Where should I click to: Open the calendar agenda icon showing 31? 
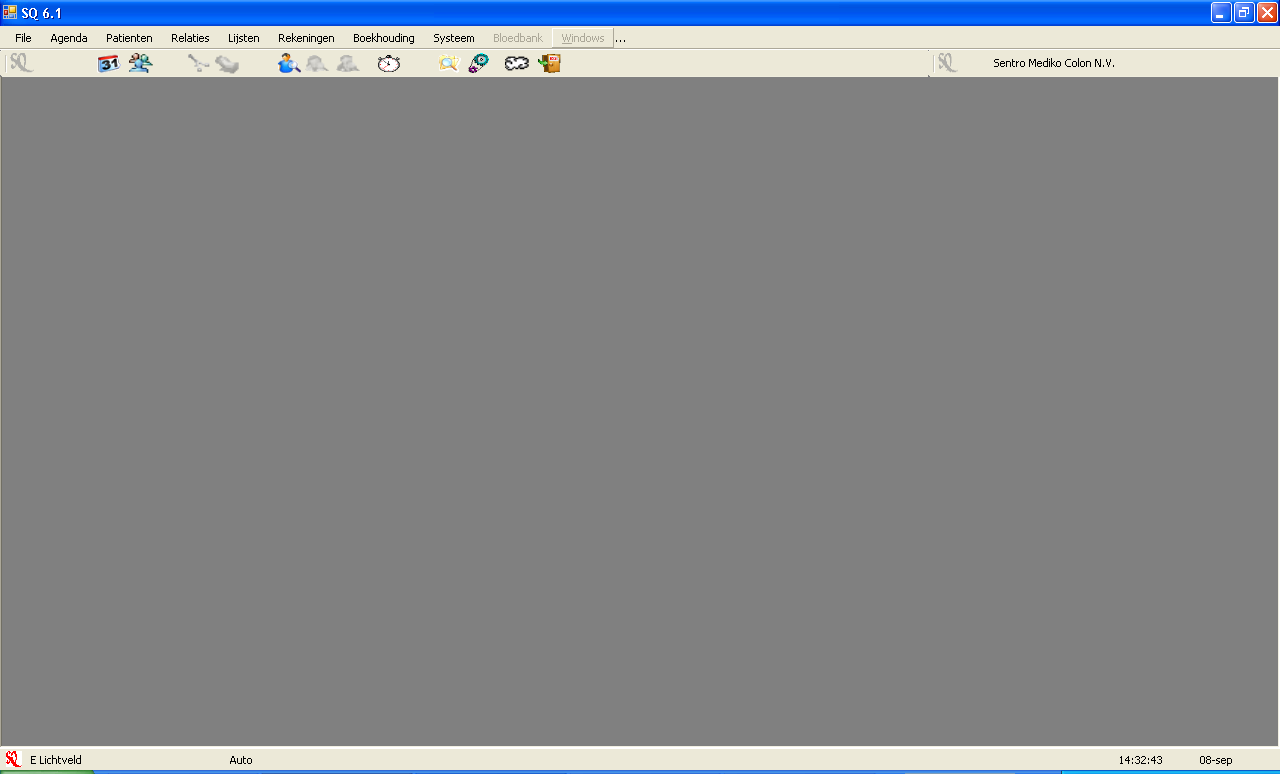(x=108, y=64)
